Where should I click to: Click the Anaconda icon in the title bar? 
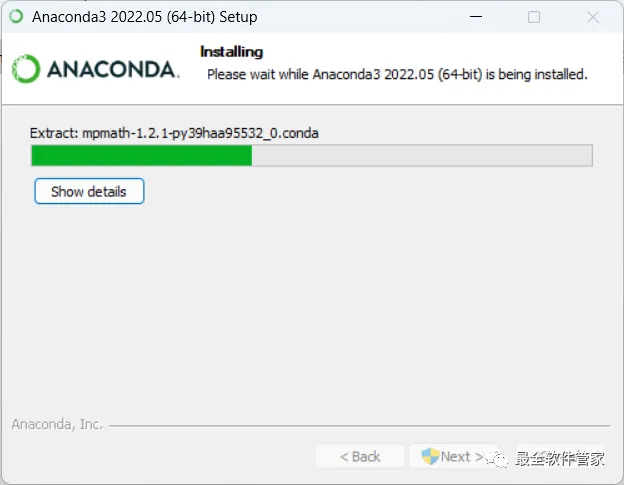(16, 16)
